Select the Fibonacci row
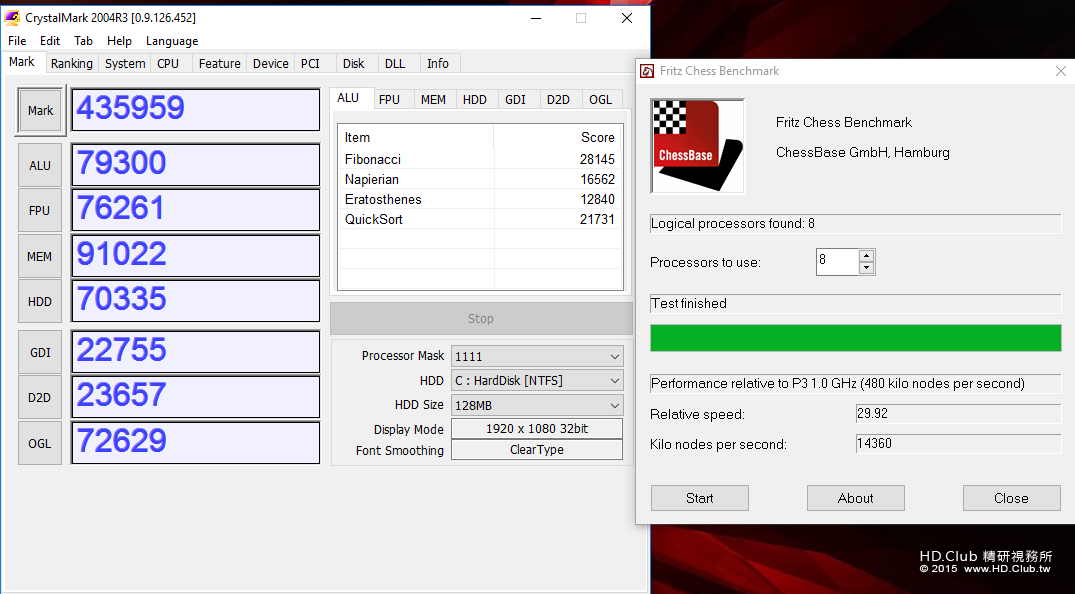 click(480, 159)
